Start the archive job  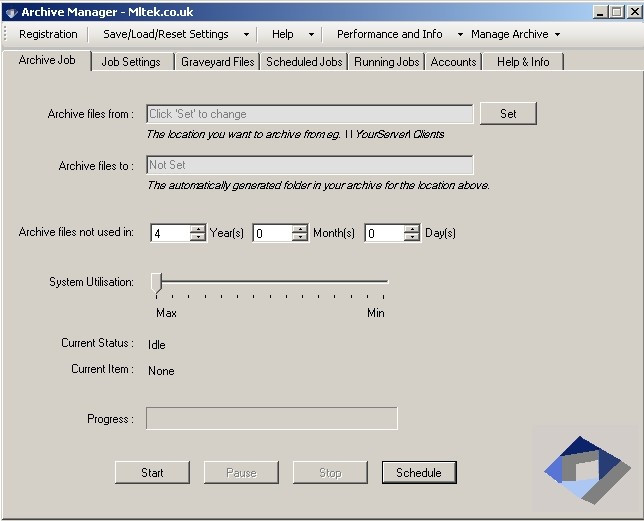152,473
